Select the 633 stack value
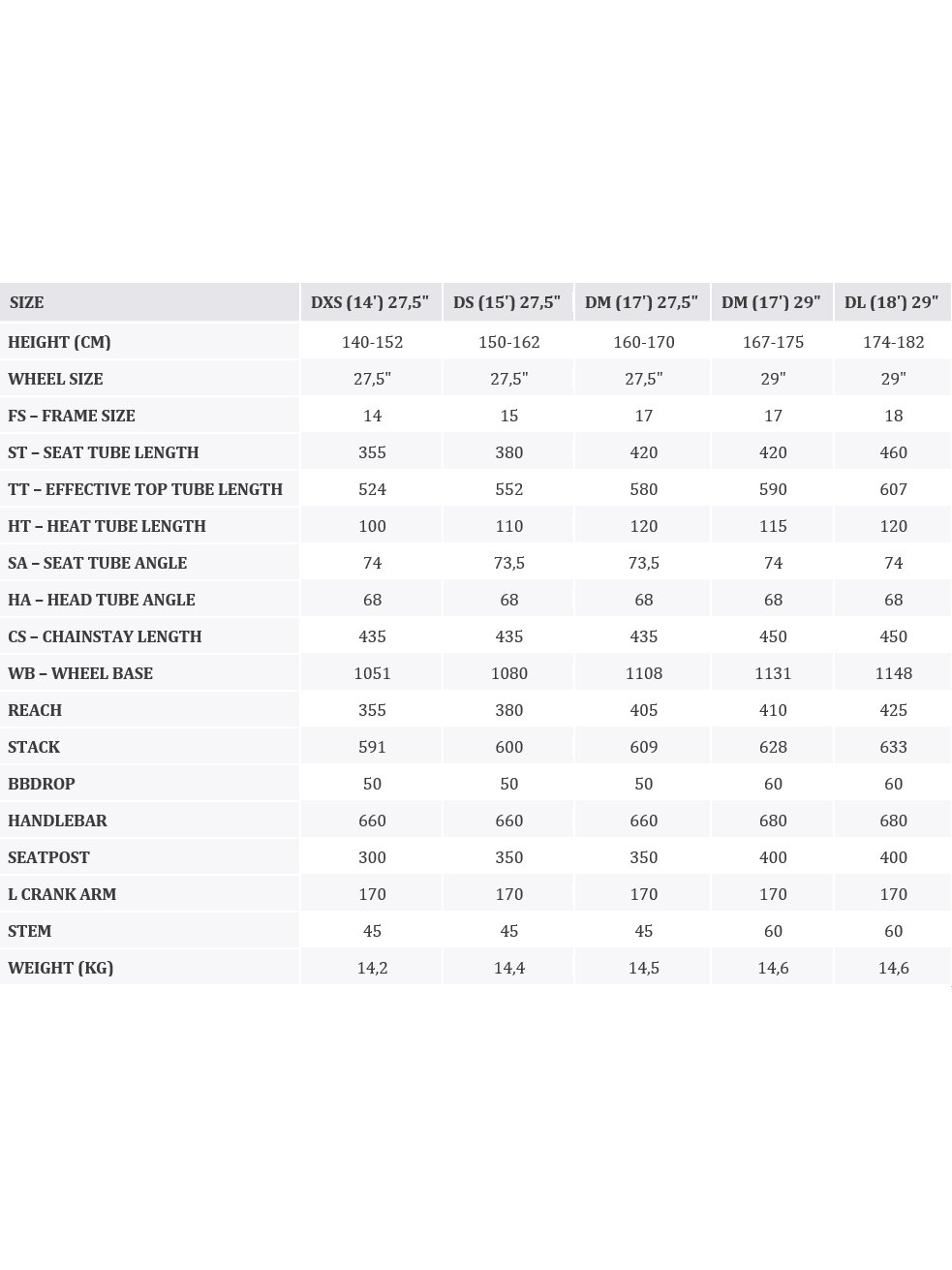952x1270 pixels. (893, 747)
